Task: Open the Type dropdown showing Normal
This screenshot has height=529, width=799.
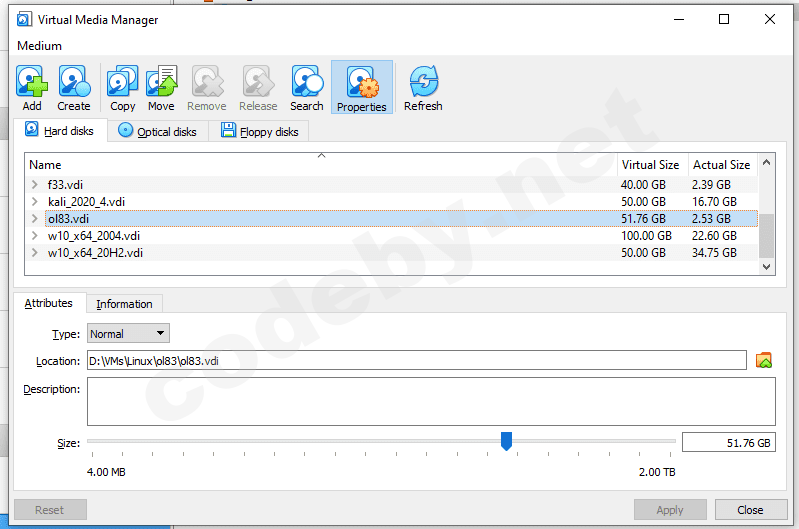Action: click(x=128, y=334)
